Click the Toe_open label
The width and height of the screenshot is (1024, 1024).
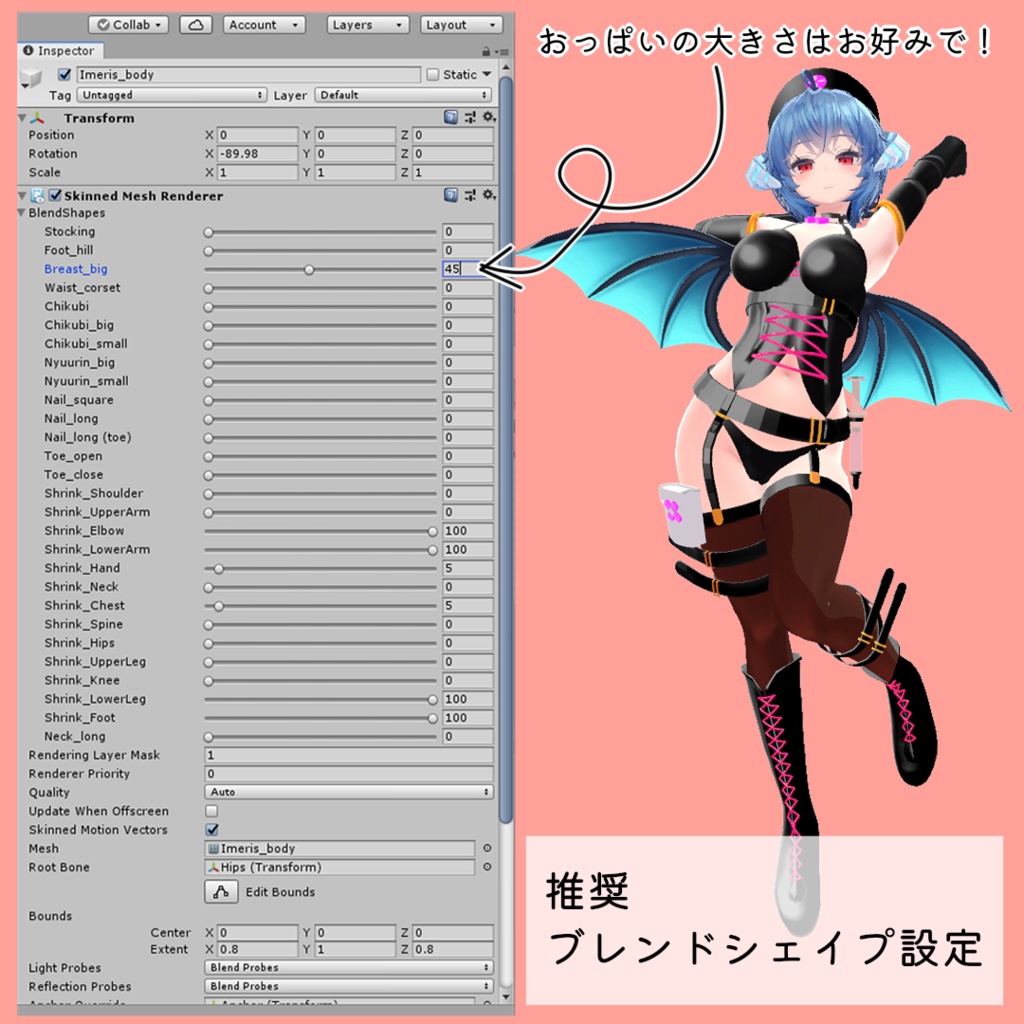point(73,456)
